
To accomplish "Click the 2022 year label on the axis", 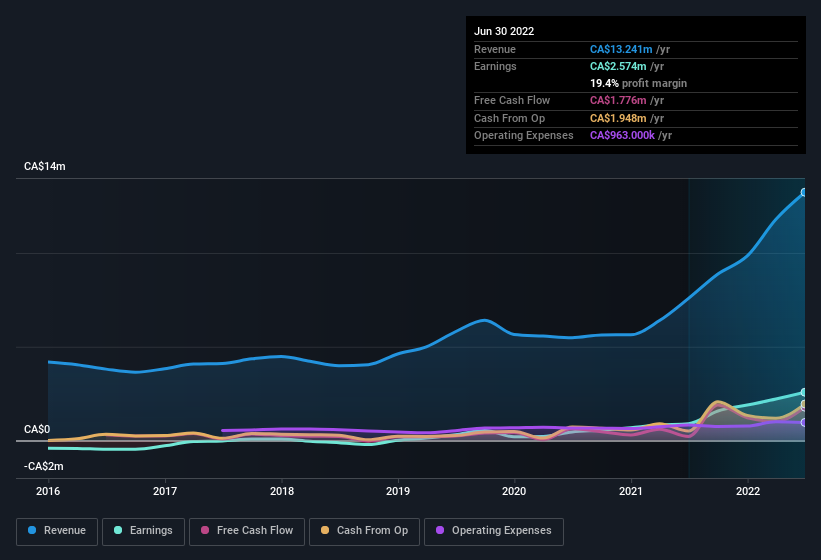I will tap(747, 491).
